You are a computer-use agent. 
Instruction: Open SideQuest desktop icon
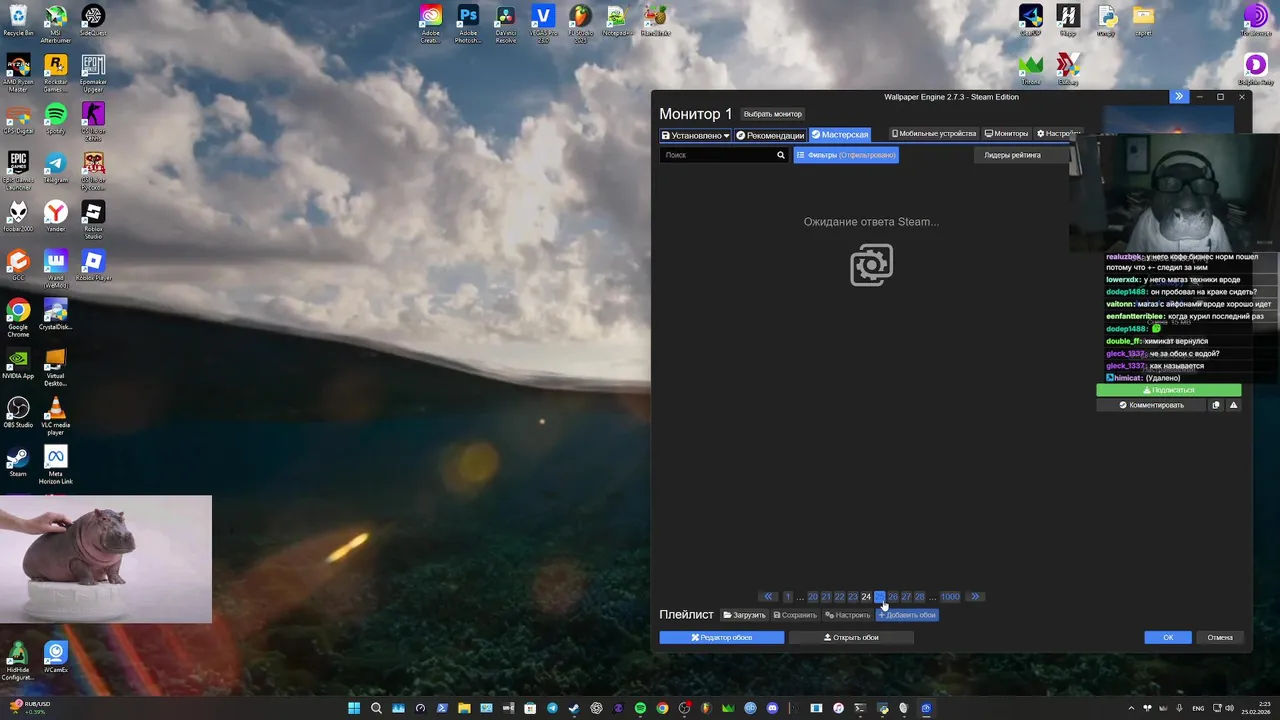coord(93,20)
